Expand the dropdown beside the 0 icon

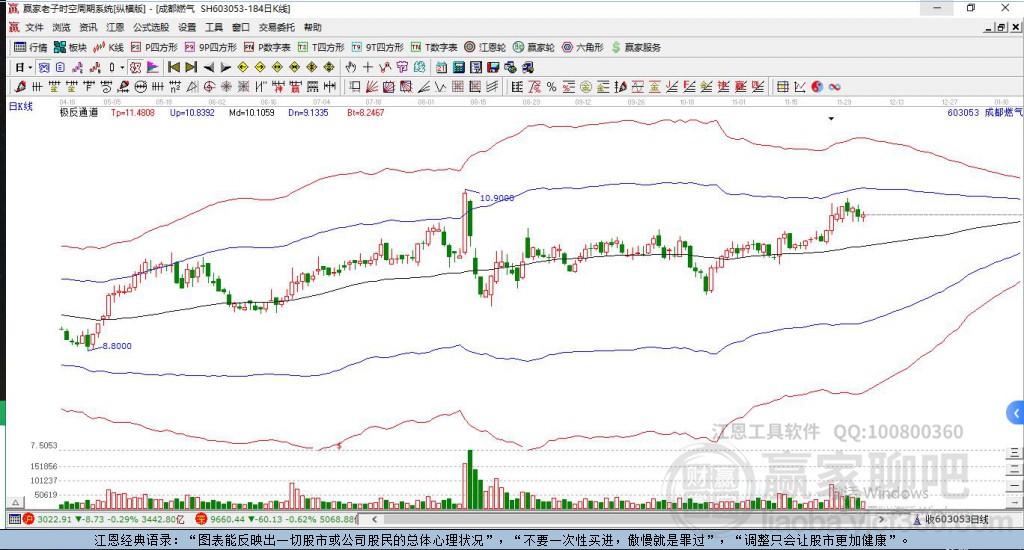pyautogui.click(x=124, y=67)
